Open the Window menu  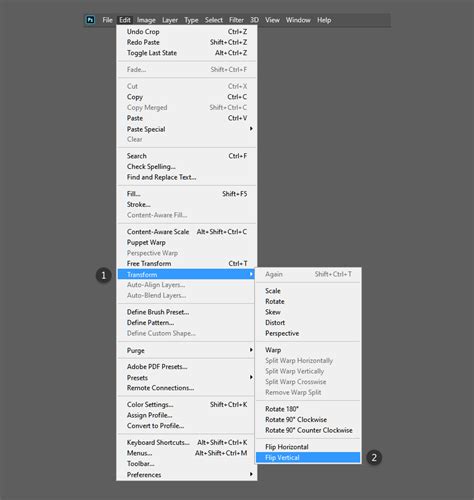[298, 20]
